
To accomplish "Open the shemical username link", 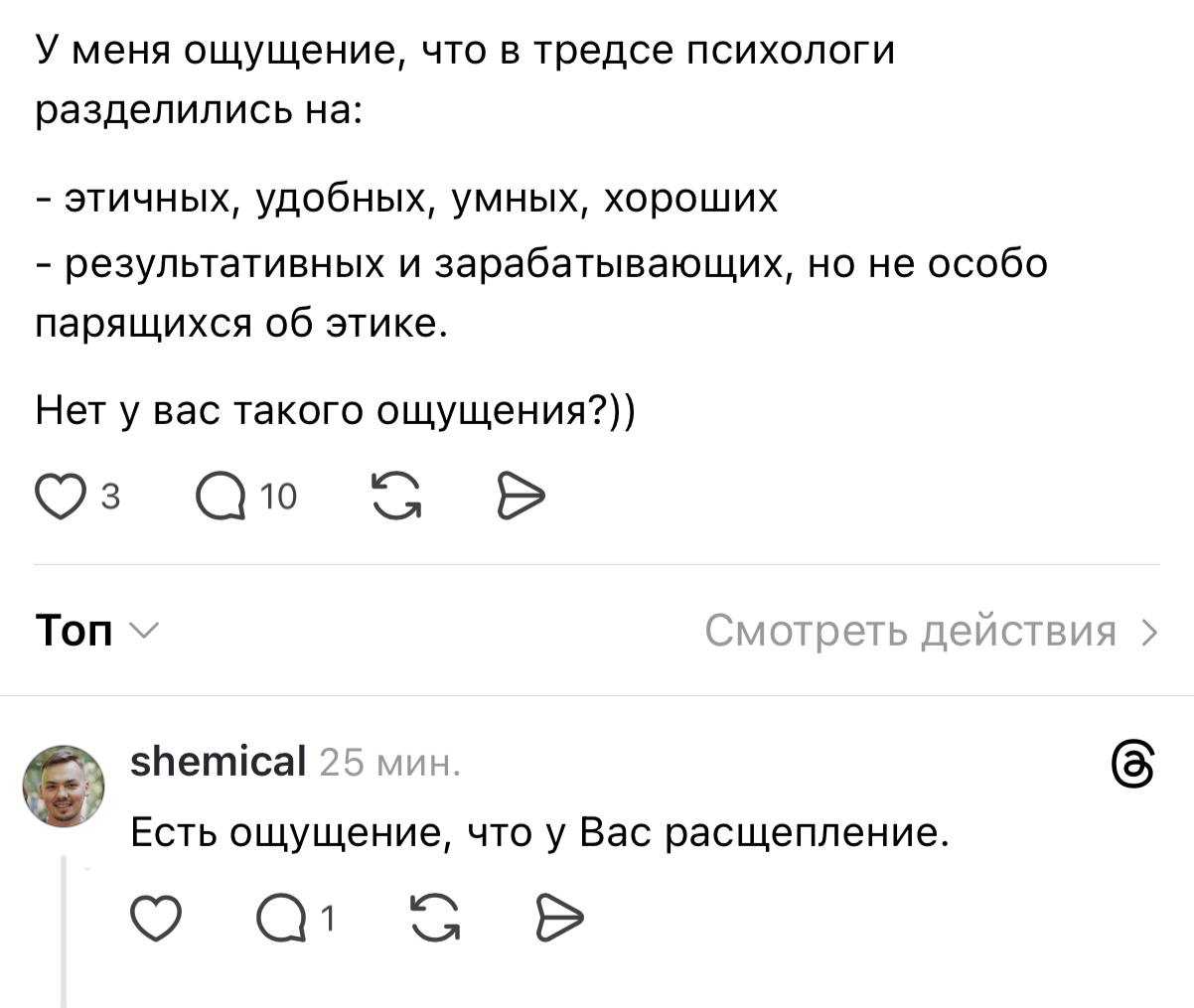I will point(218,762).
